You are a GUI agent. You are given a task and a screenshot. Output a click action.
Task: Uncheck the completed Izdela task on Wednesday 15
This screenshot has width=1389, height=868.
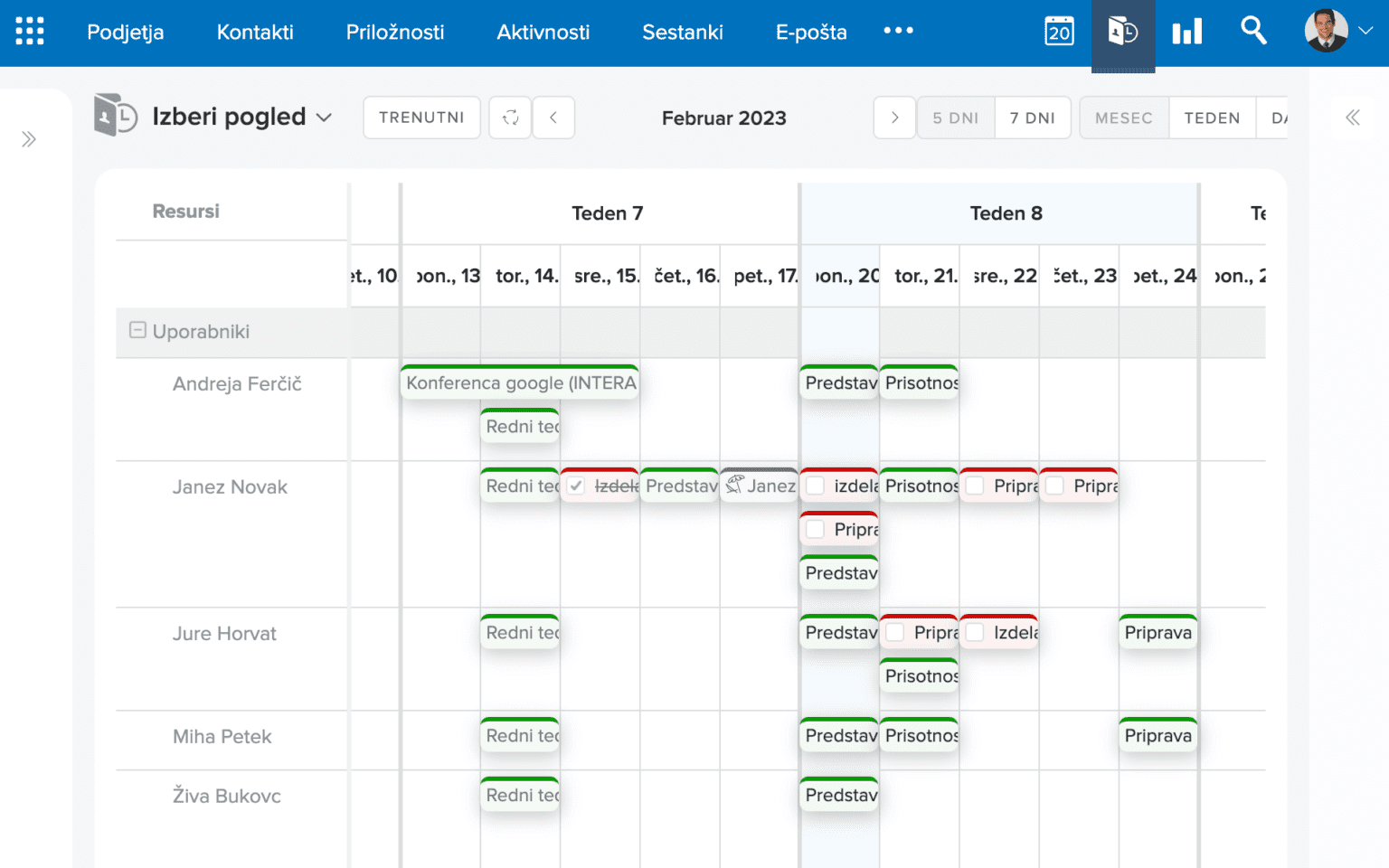[x=576, y=486]
